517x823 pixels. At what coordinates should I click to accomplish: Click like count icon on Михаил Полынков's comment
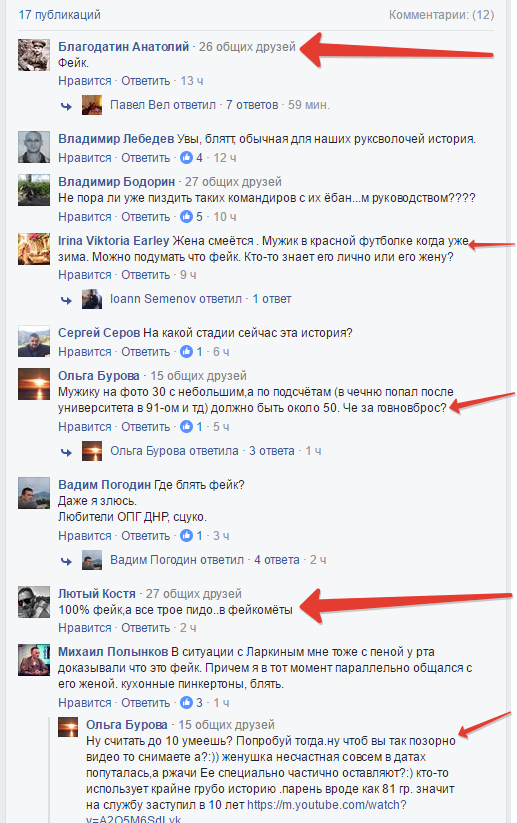[186, 702]
